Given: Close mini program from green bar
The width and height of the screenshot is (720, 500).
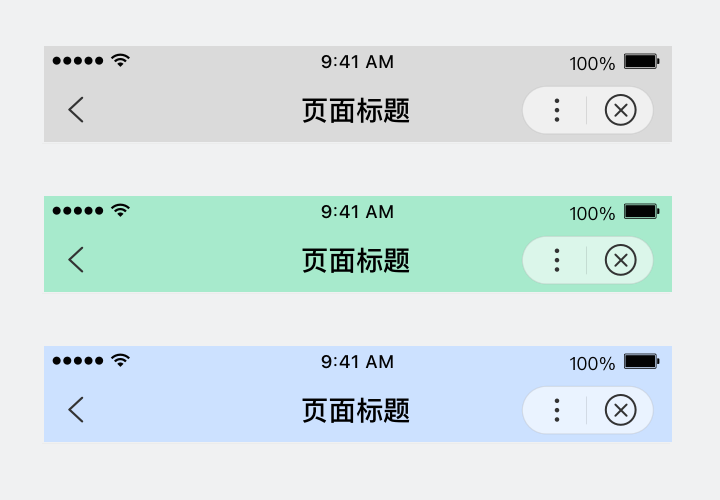Looking at the screenshot, I should click(621, 260).
